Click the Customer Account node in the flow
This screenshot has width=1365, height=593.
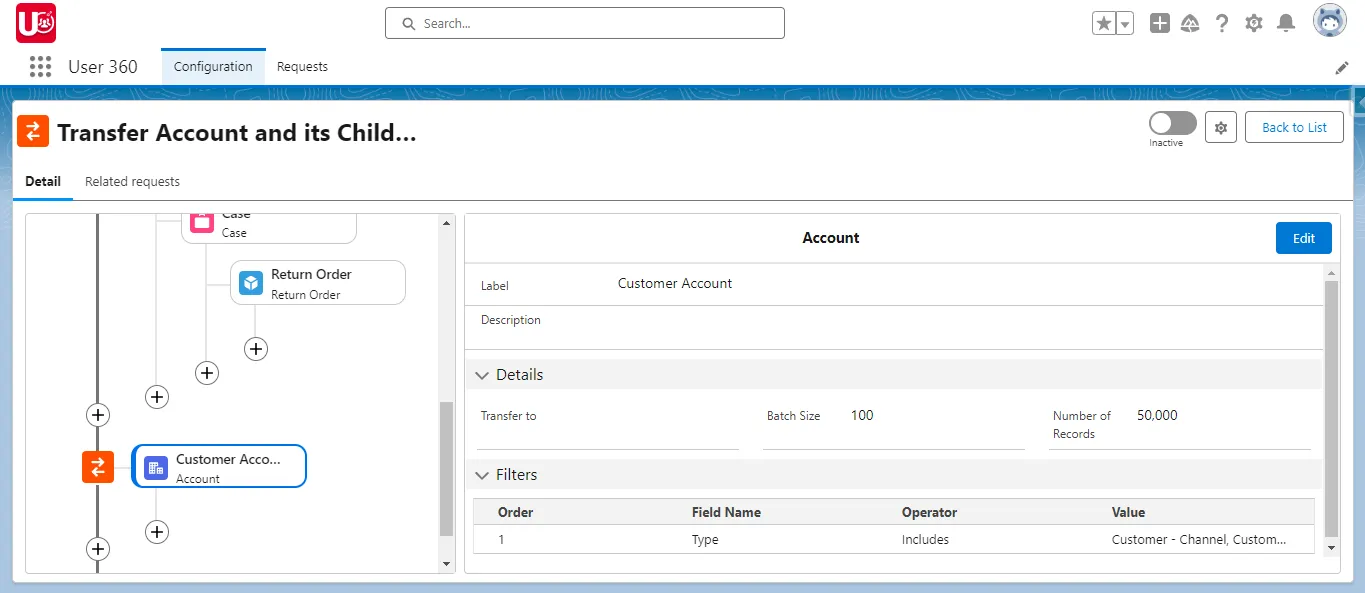tap(219, 466)
